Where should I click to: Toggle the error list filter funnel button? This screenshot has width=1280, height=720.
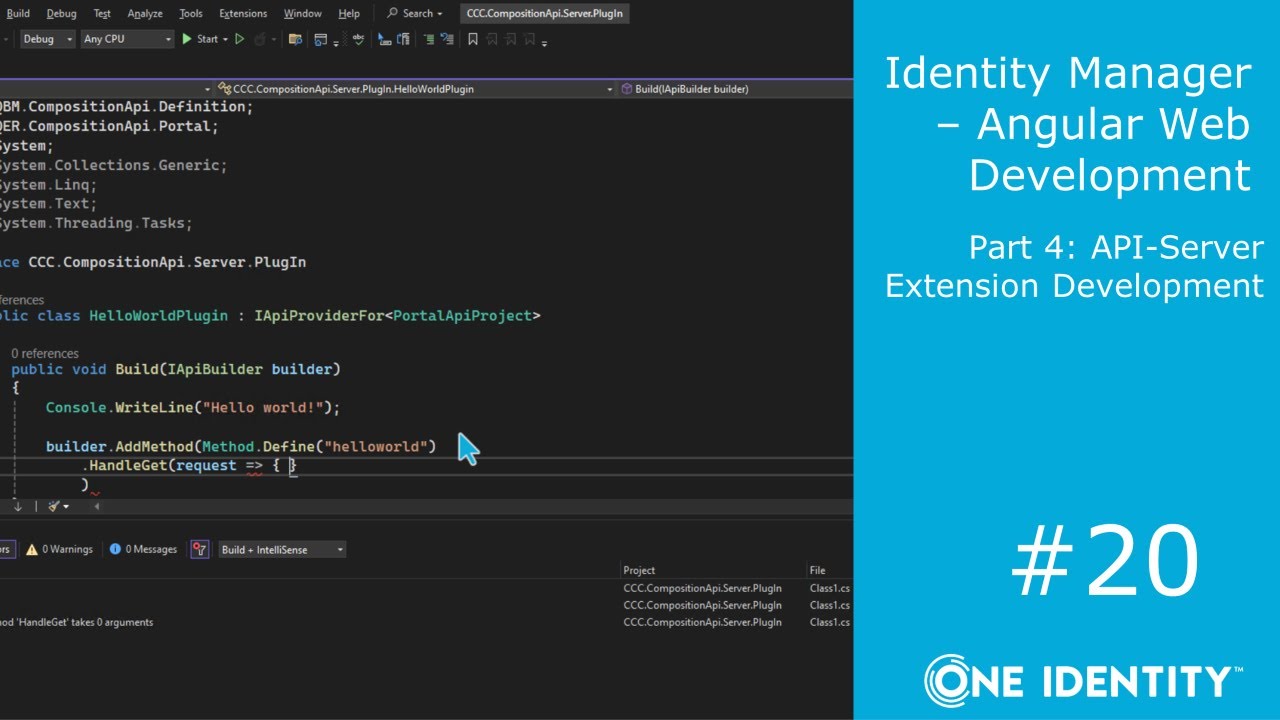click(x=200, y=549)
